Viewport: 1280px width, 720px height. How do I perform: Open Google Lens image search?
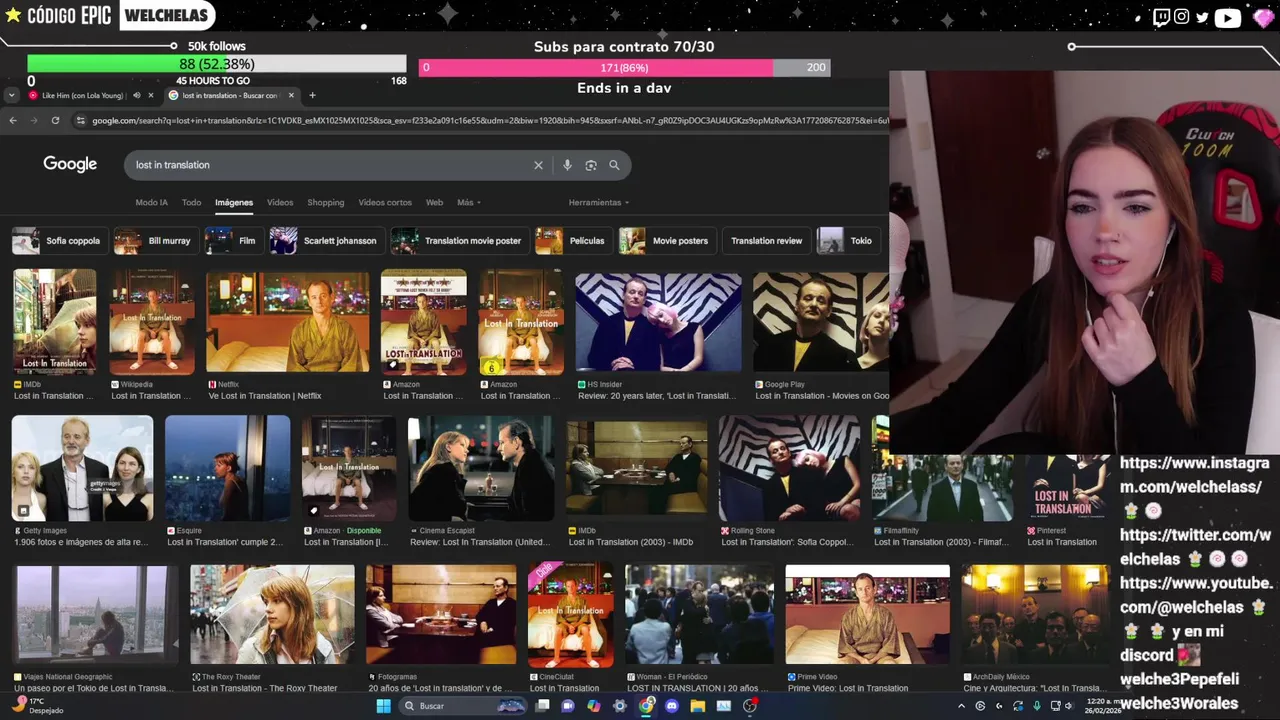(x=591, y=165)
